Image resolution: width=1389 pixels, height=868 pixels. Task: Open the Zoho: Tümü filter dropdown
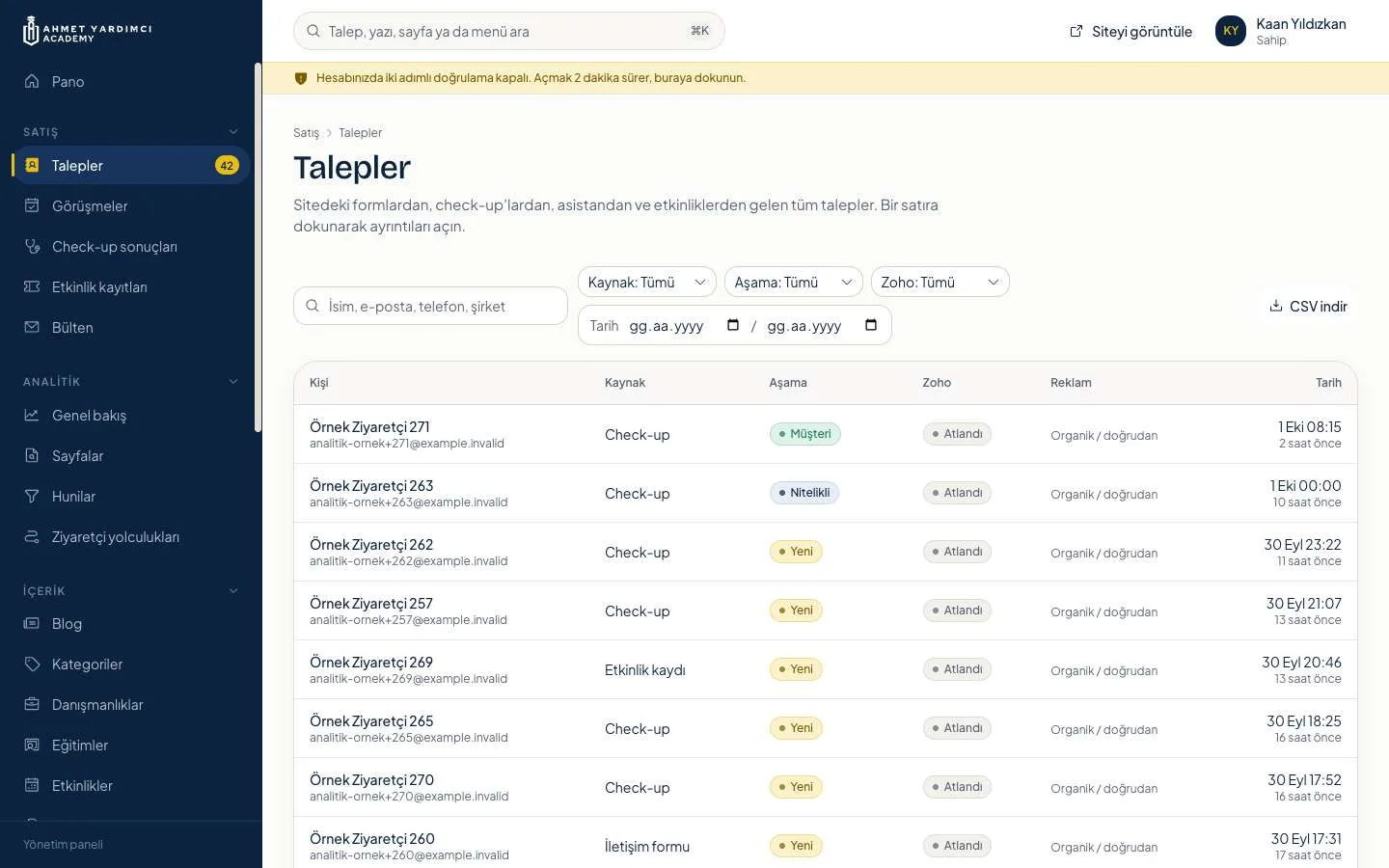click(x=940, y=282)
